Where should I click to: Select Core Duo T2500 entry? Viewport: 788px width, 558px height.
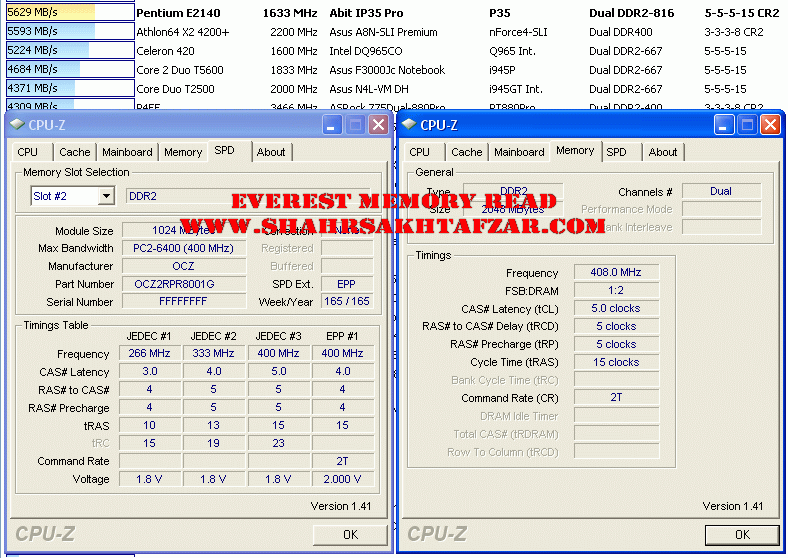pyautogui.click(x=175, y=89)
